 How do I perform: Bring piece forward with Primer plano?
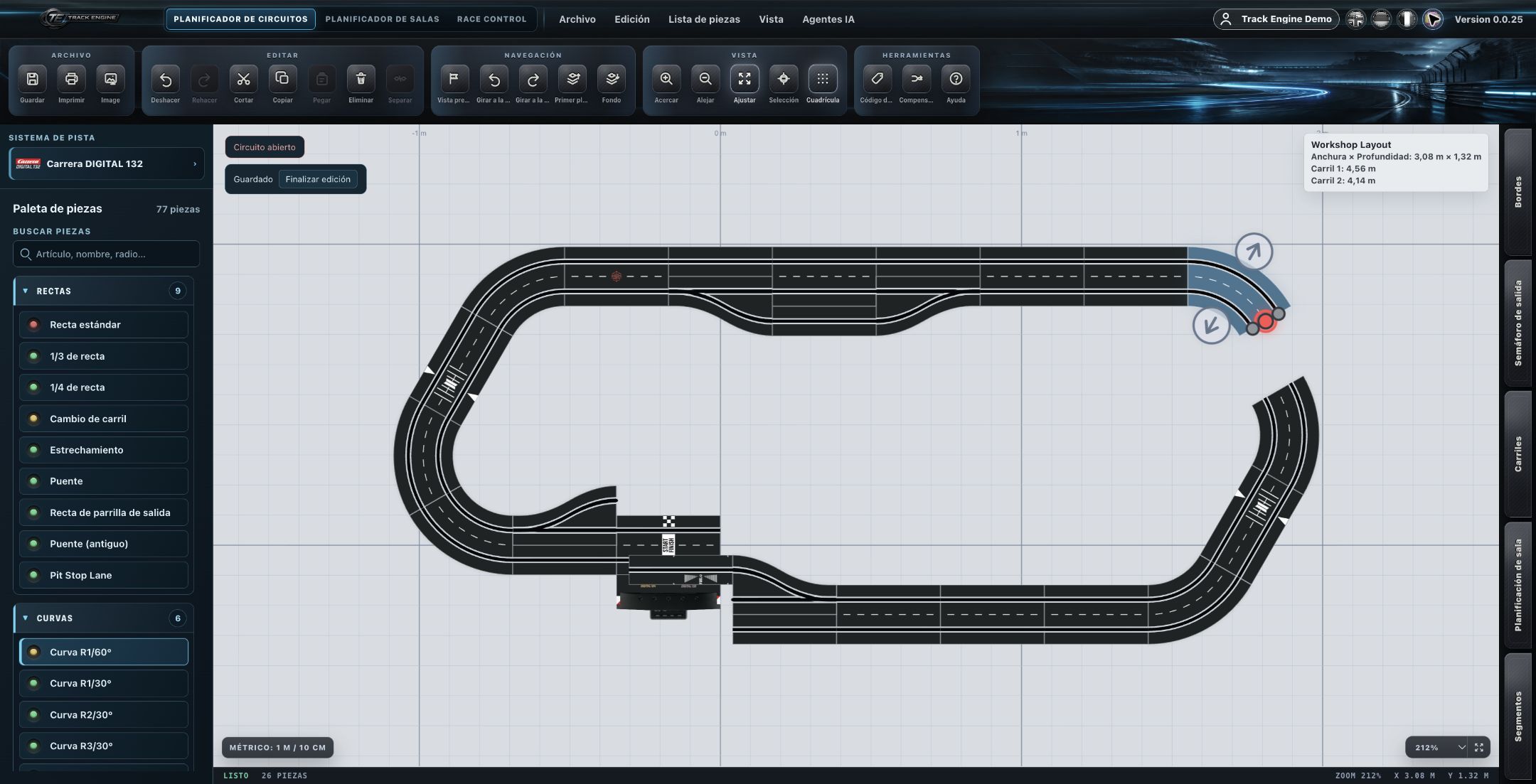coord(572,79)
